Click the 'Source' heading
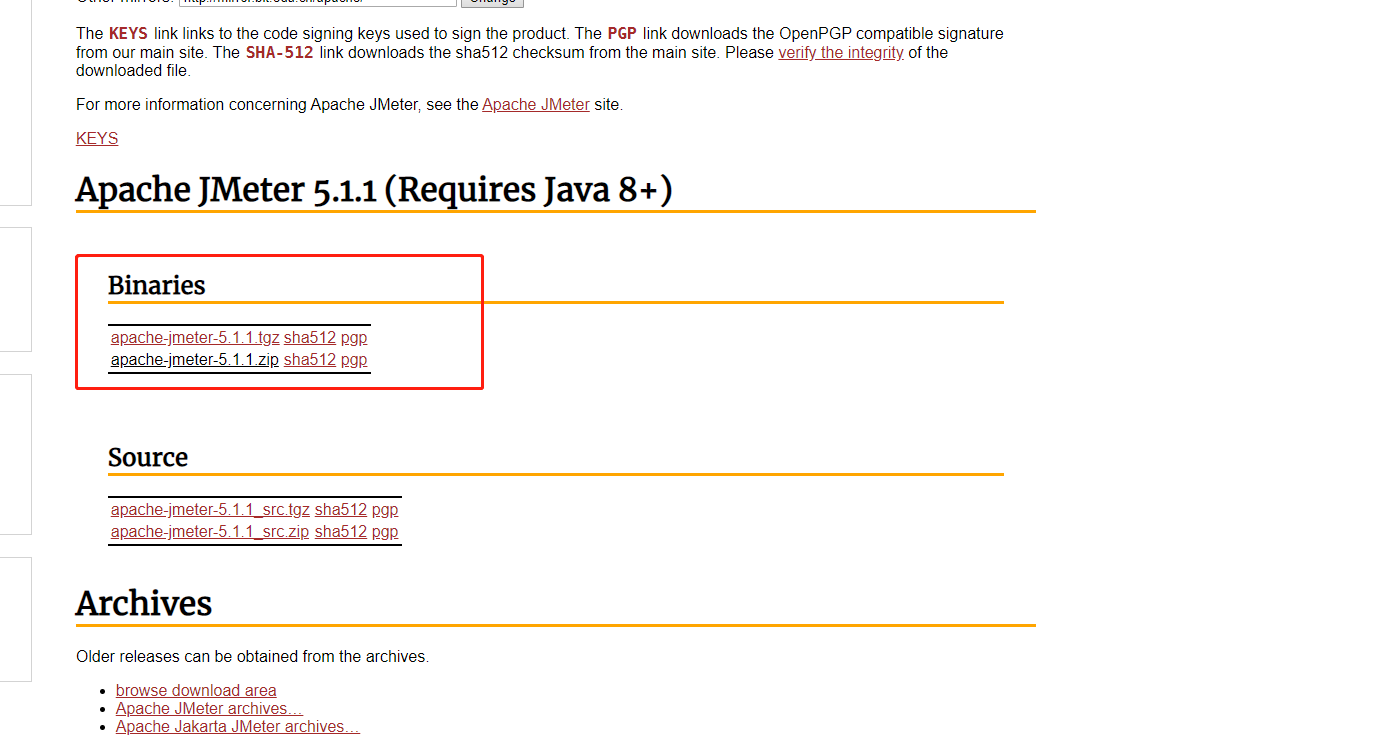 [148, 457]
